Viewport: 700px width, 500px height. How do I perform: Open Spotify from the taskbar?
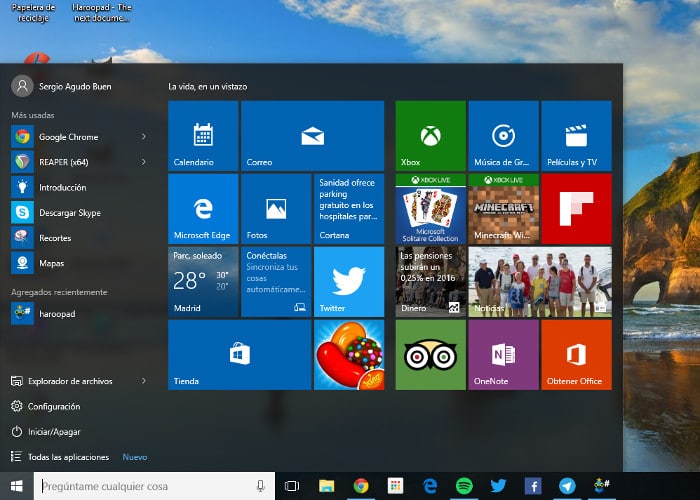click(x=464, y=486)
